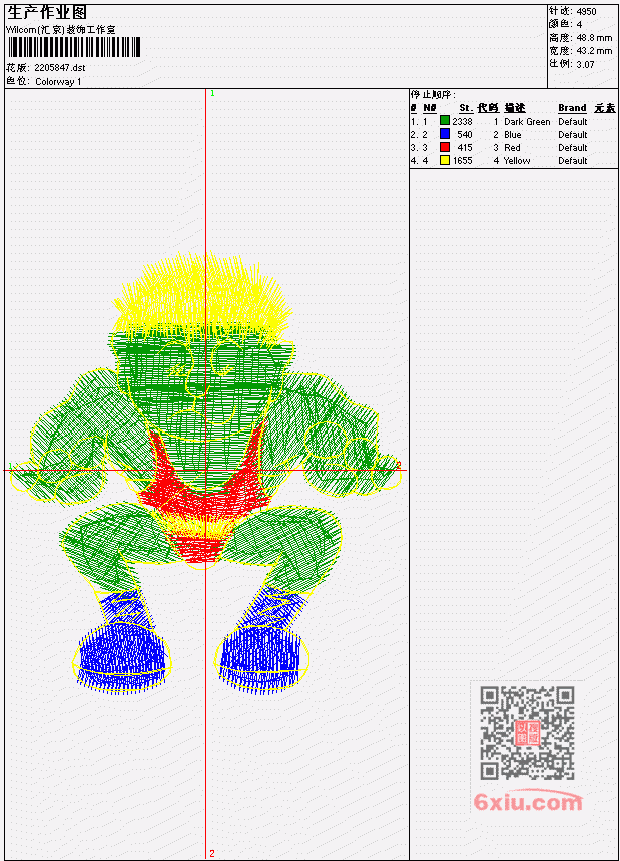
Task: Select the 'Blue' description cell
Action: click(x=513, y=135)
